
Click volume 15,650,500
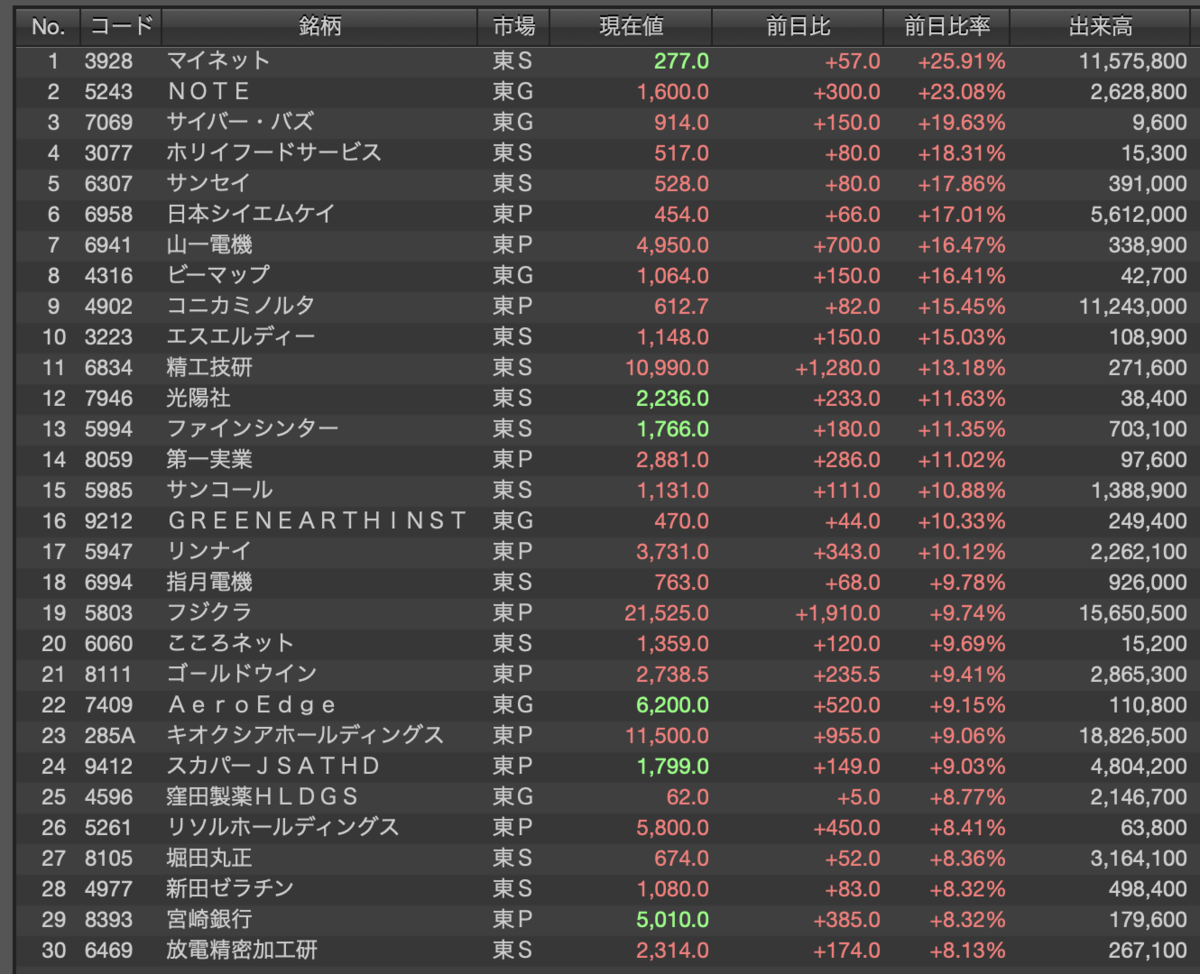(x=1133, y=613)
